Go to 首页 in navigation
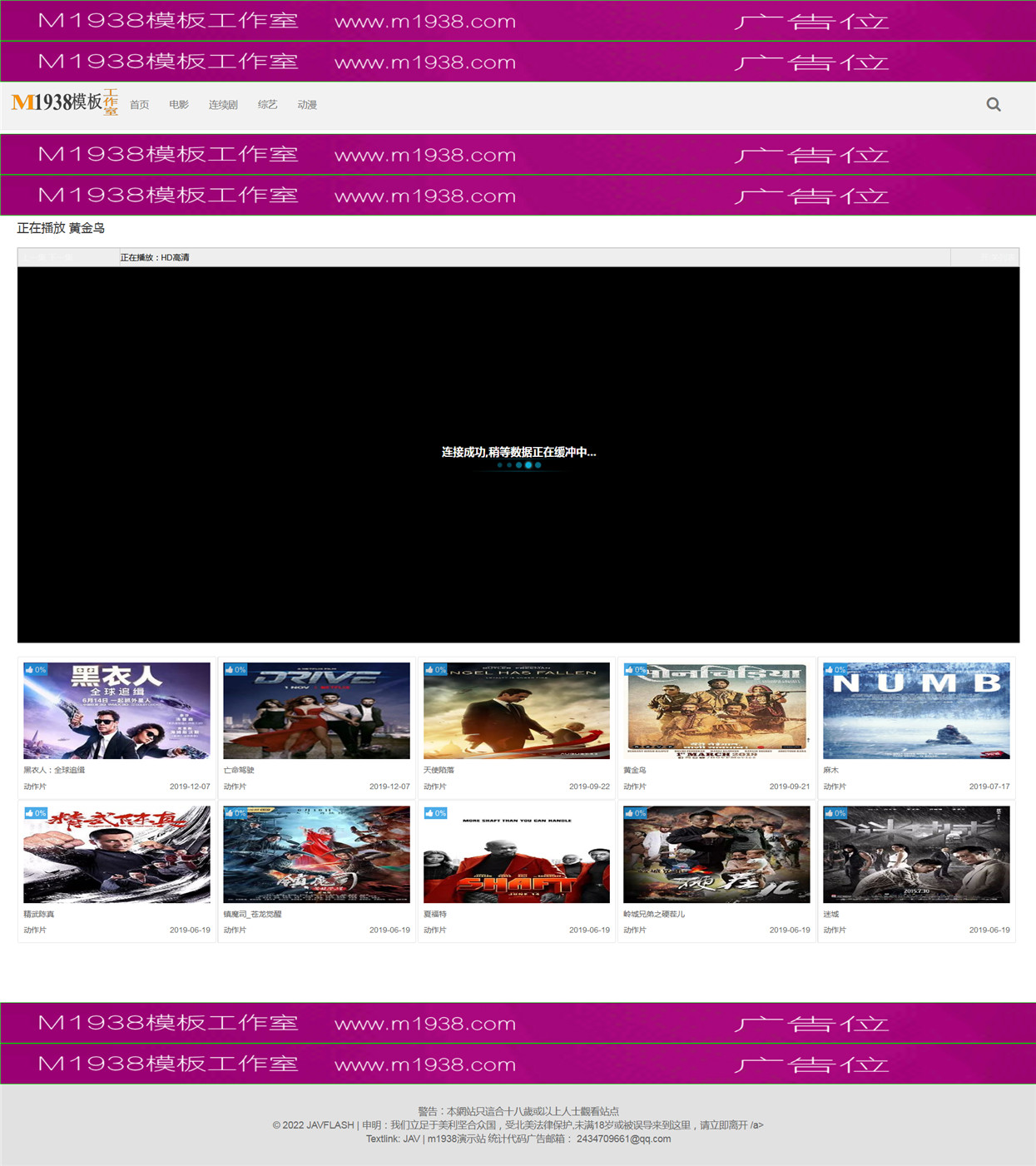Viewport: 1036px width, 1166px height. pyautogui.click(x=140, y=105)
